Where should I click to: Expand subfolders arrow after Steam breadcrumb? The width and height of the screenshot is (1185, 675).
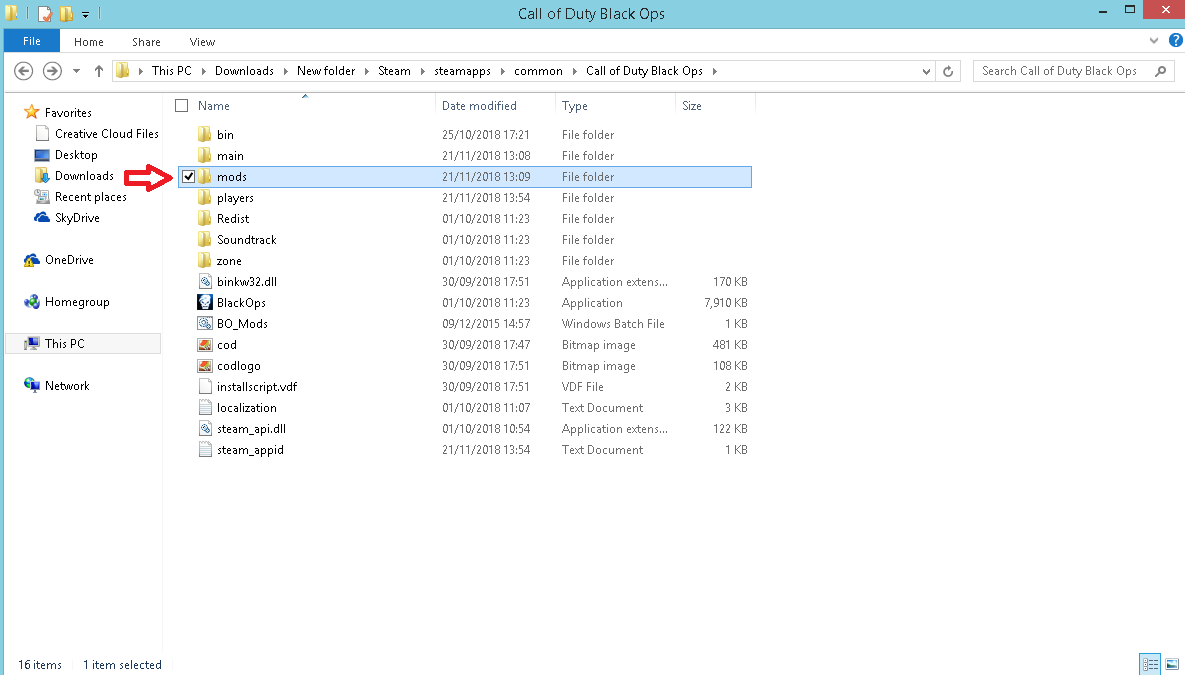tap(422, 71)
